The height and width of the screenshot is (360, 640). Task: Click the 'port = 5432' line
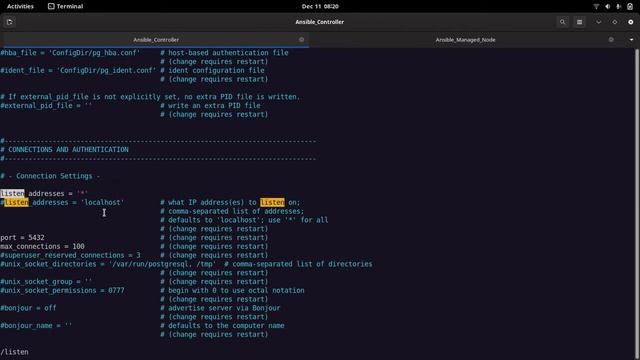(x=22, y=238)
